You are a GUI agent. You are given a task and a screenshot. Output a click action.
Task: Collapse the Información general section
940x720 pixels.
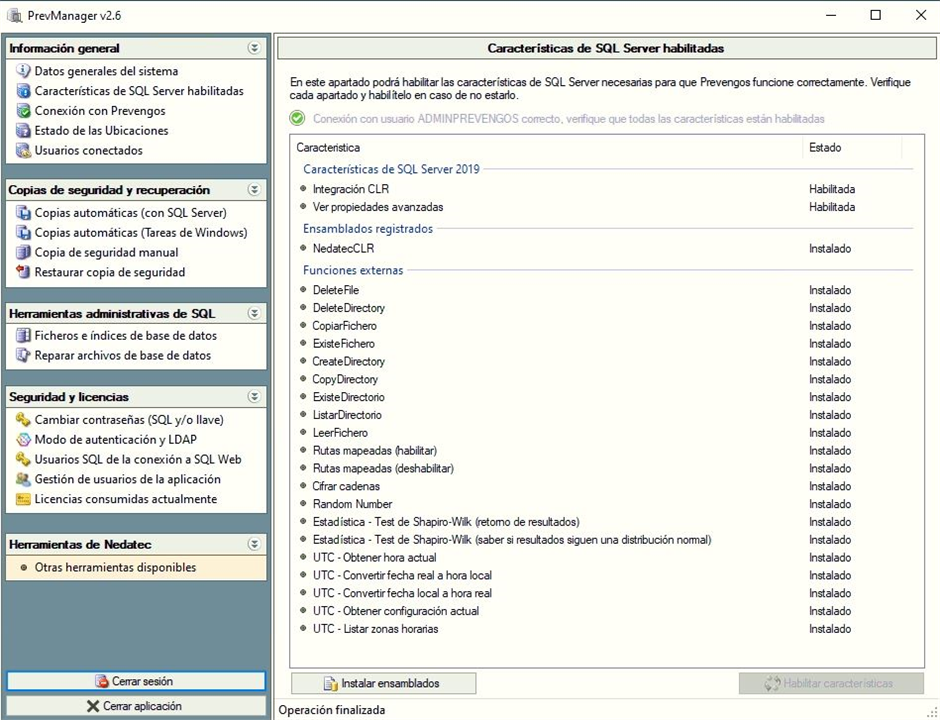tap(254, 48)
